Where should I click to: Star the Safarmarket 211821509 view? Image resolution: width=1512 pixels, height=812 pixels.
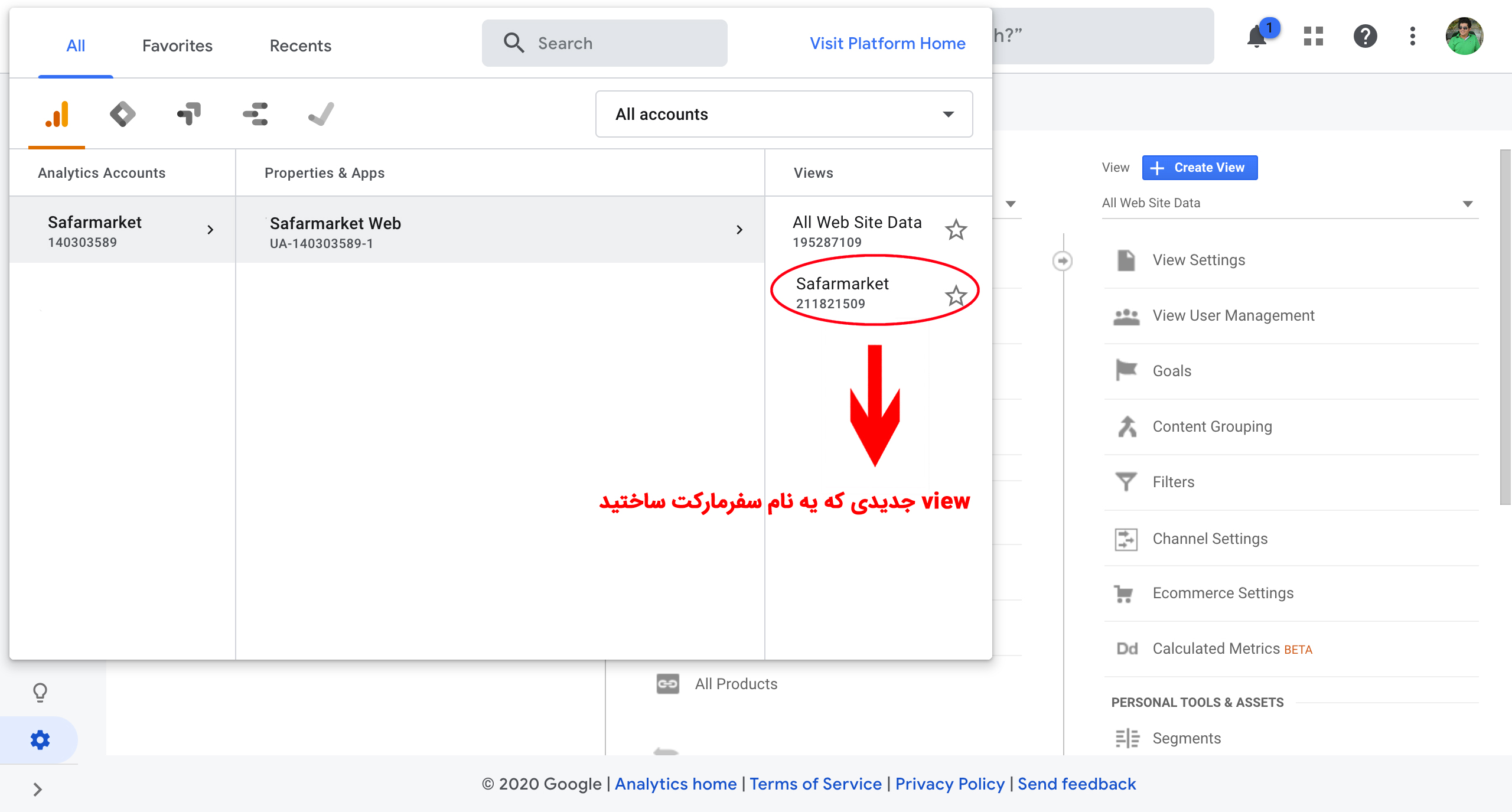tap(956, 295)
